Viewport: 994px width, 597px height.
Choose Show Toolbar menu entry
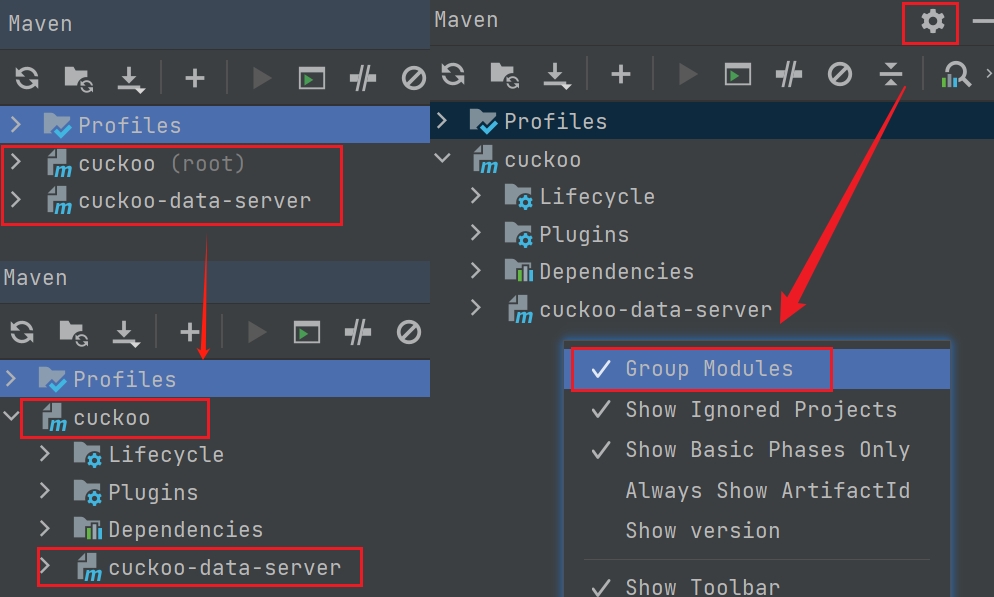757,586
